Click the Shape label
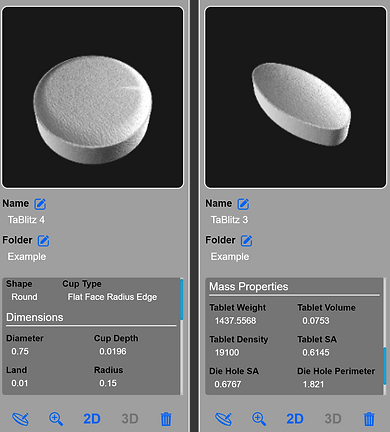 coord(19,284)
